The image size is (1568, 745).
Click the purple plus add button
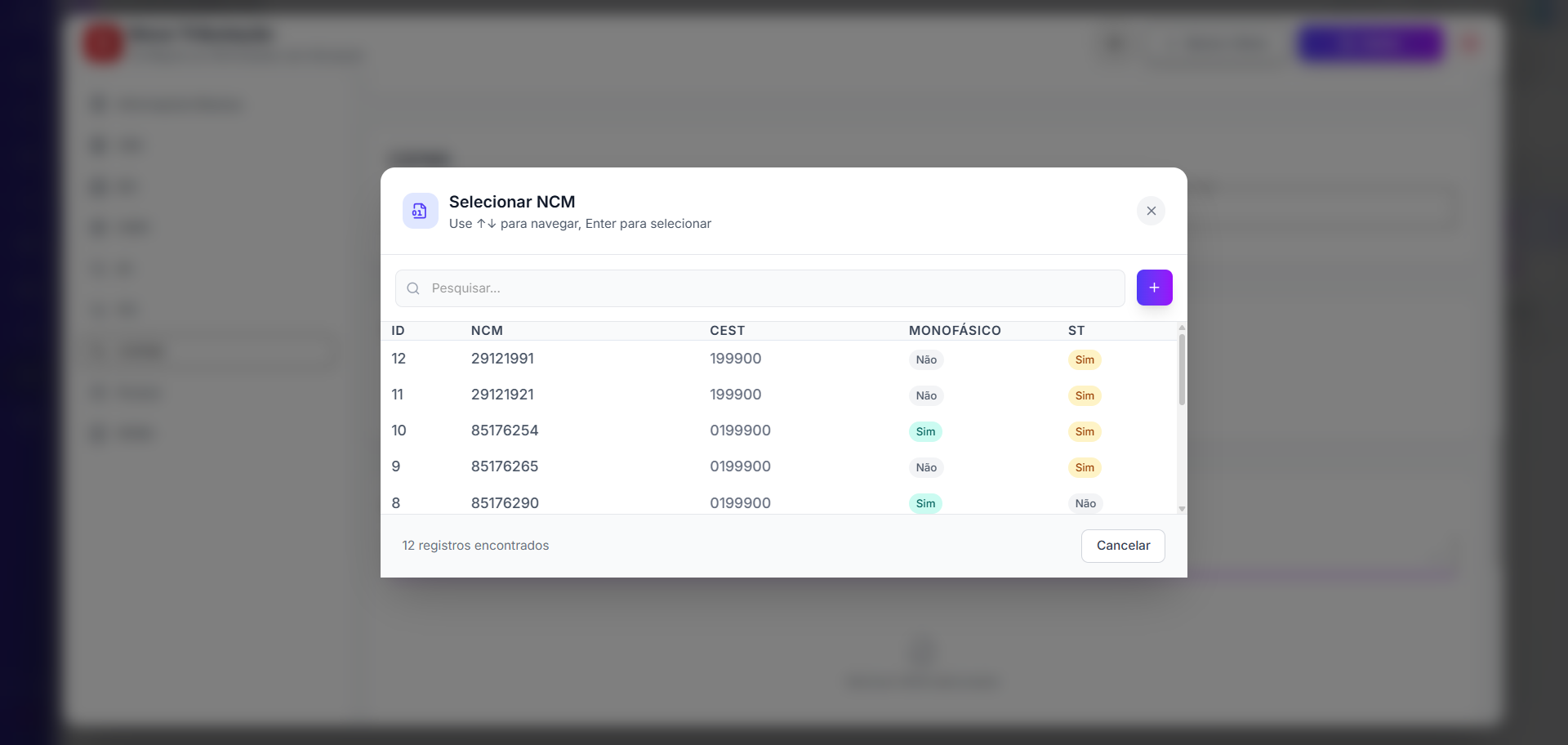pos(1154,288)
